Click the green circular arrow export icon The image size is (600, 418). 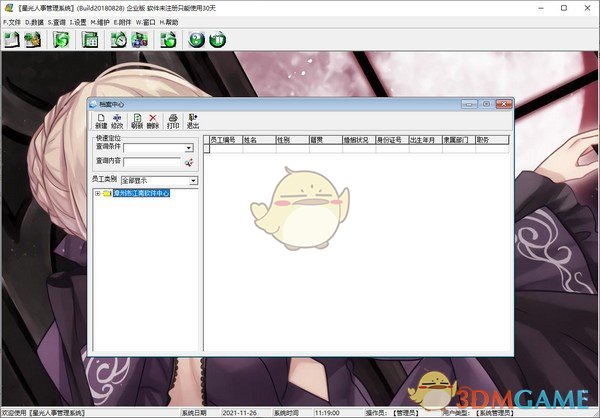point(168,40)
